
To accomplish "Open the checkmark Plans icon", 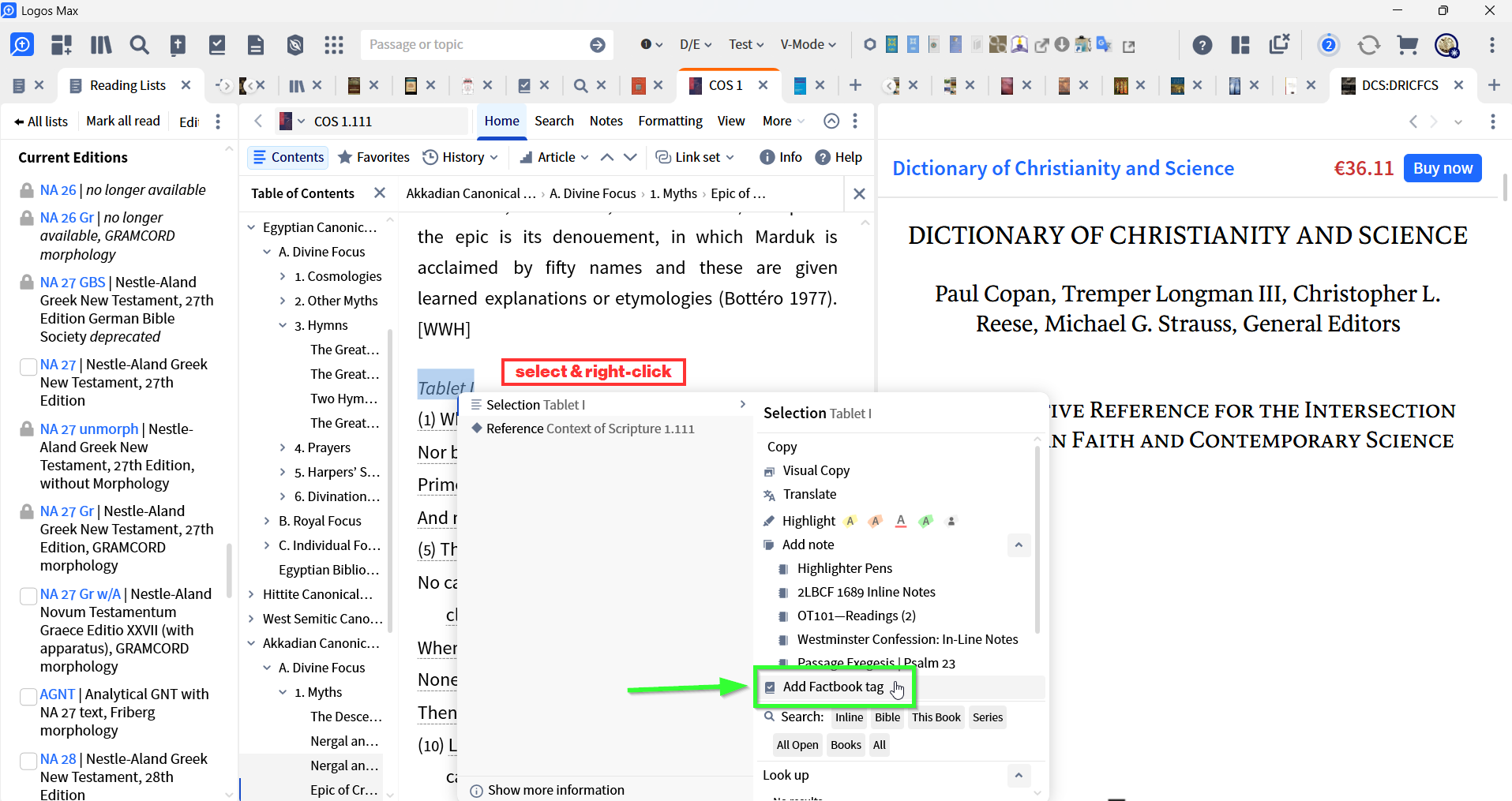I will (x=217, y=44).
